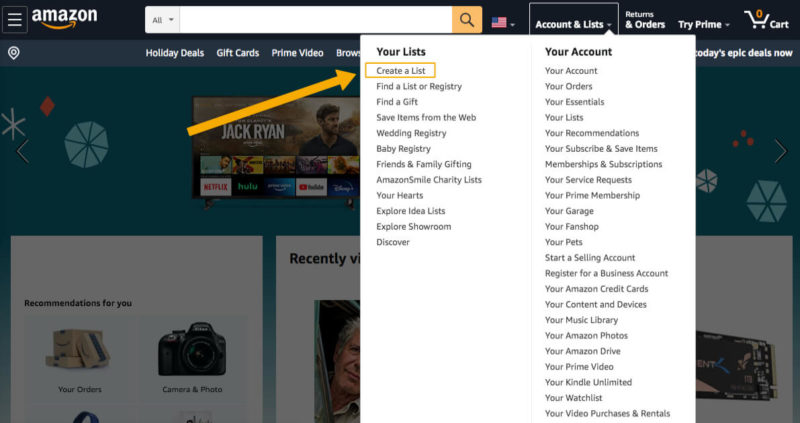The width and height of the screenshot is (800, 423).
Task: Open Holiday Deals in navigation bar
Action: 174,53
